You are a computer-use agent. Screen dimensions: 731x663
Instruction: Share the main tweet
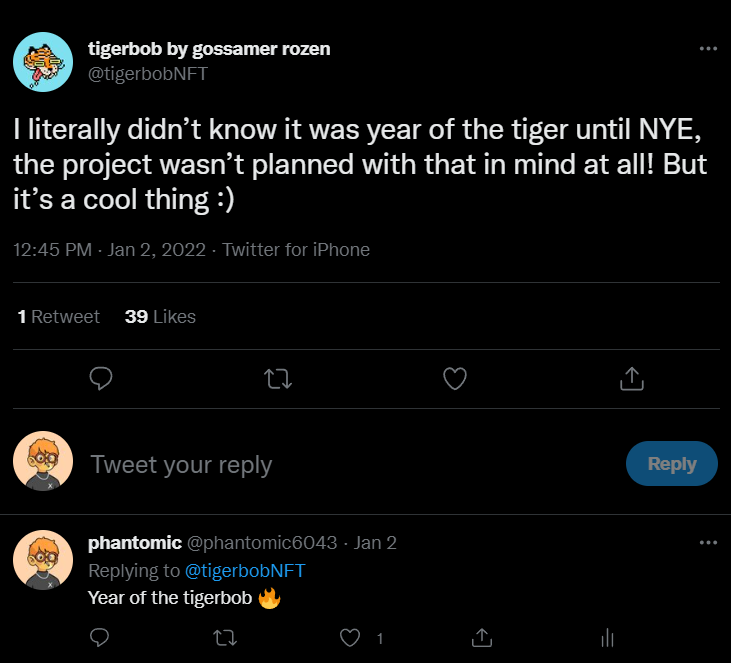click(631, 378)
